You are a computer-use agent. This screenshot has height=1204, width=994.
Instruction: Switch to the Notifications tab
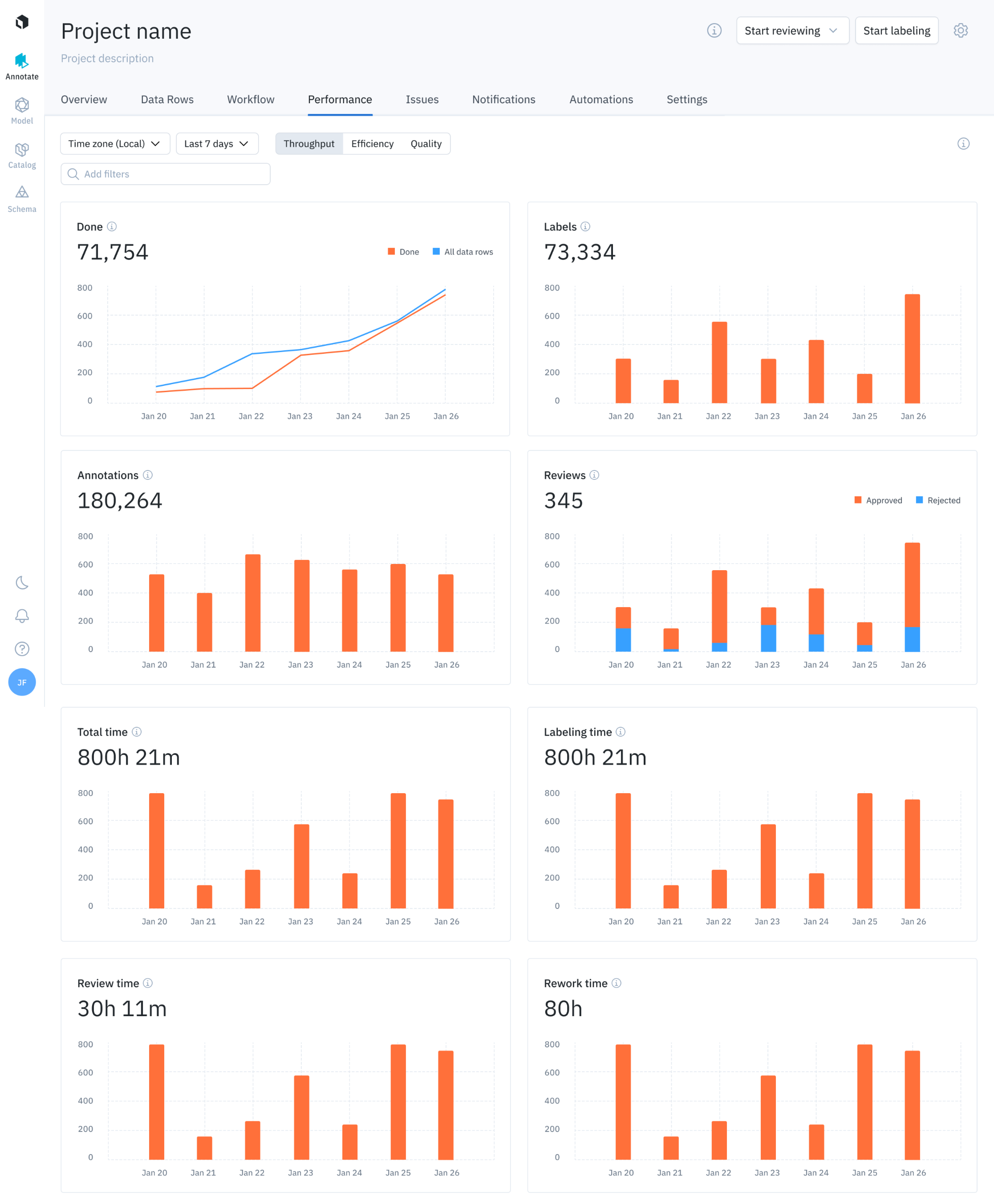[x=504, y=100]
